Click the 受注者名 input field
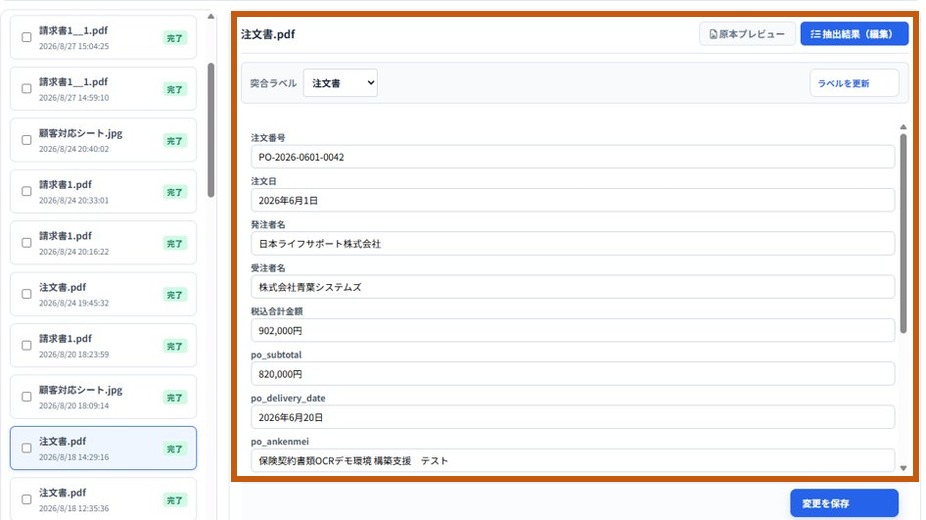The width and height of the screenshot is (926, 520). 572,287
